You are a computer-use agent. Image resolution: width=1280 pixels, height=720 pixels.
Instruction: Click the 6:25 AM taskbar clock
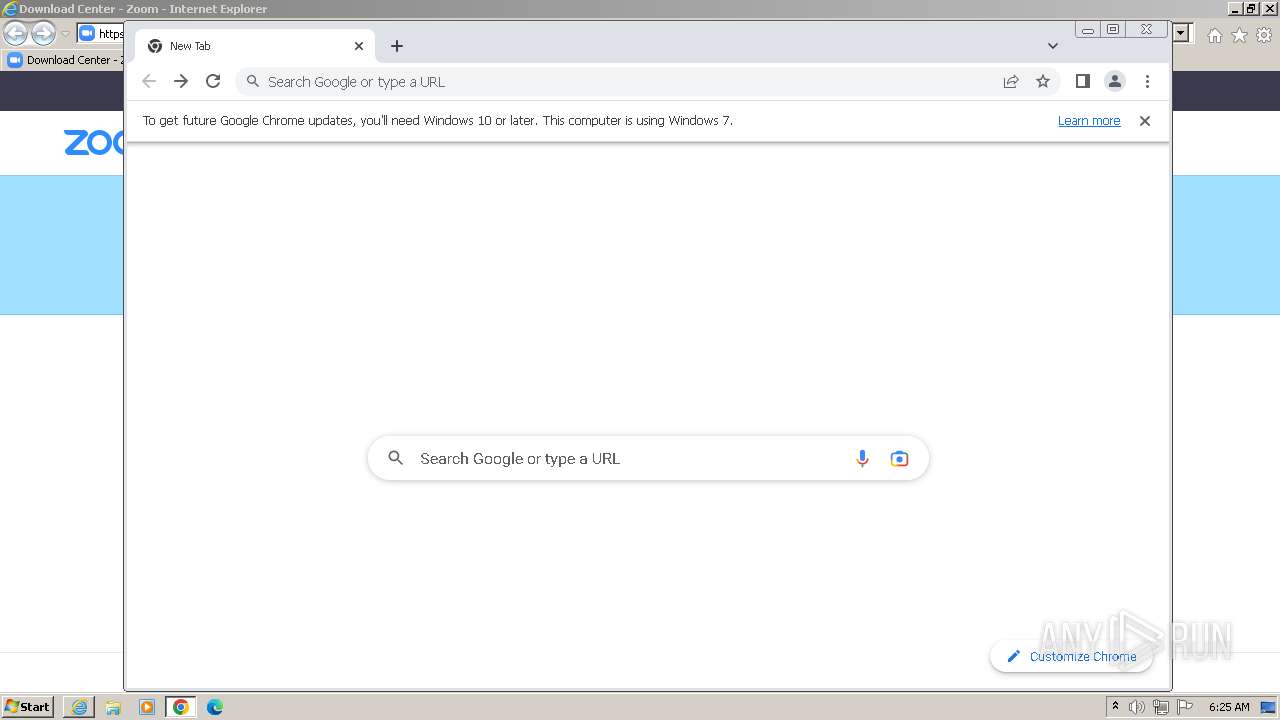coord(1229,707)
